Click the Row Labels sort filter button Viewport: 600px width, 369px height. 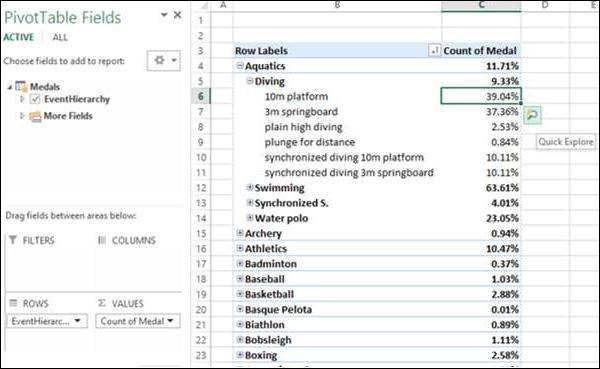[x=434, y=50]
